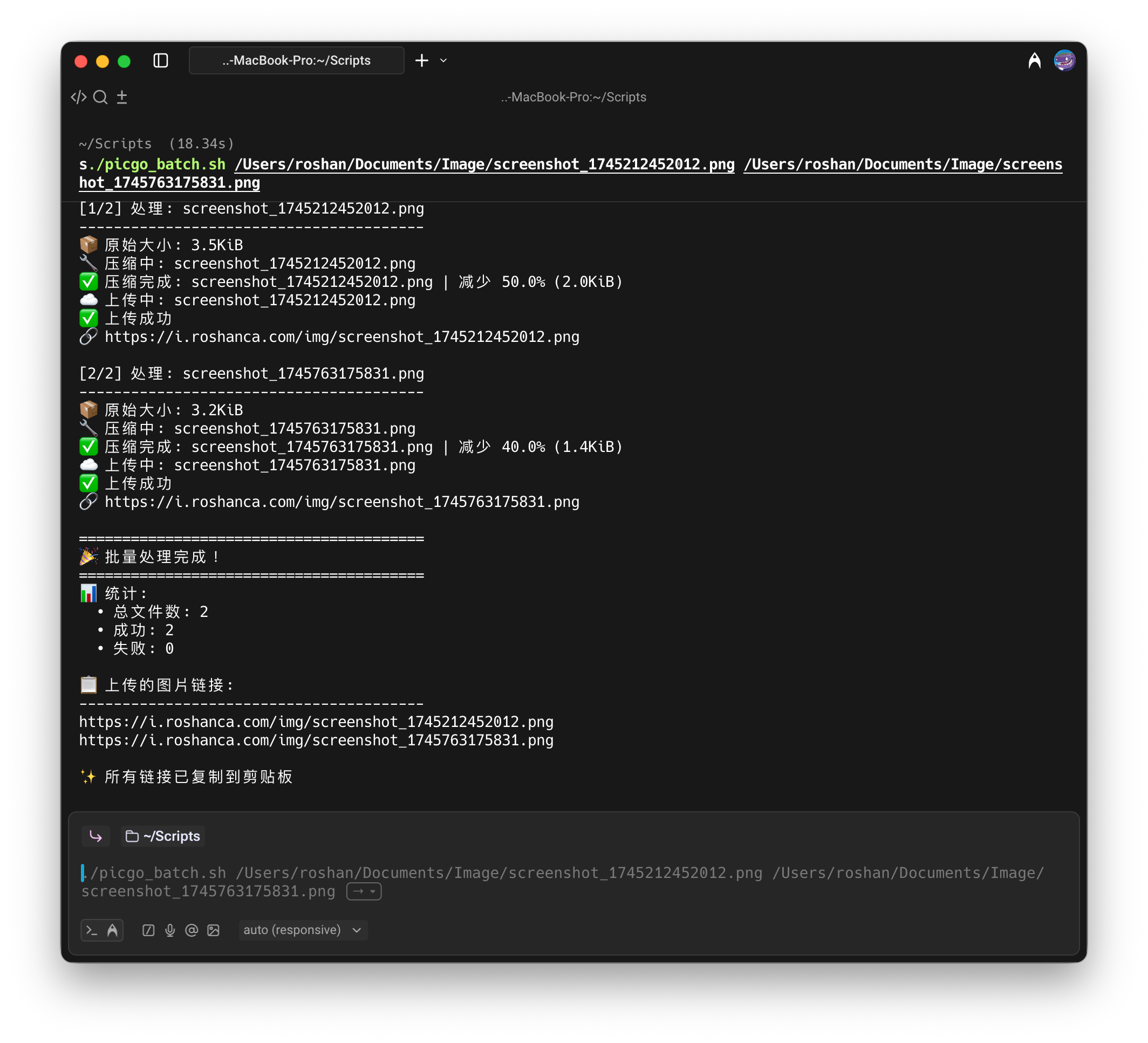Click the ~/Scripts working directory chip
Screen dimensions: 1148x1043
(163, 836)
